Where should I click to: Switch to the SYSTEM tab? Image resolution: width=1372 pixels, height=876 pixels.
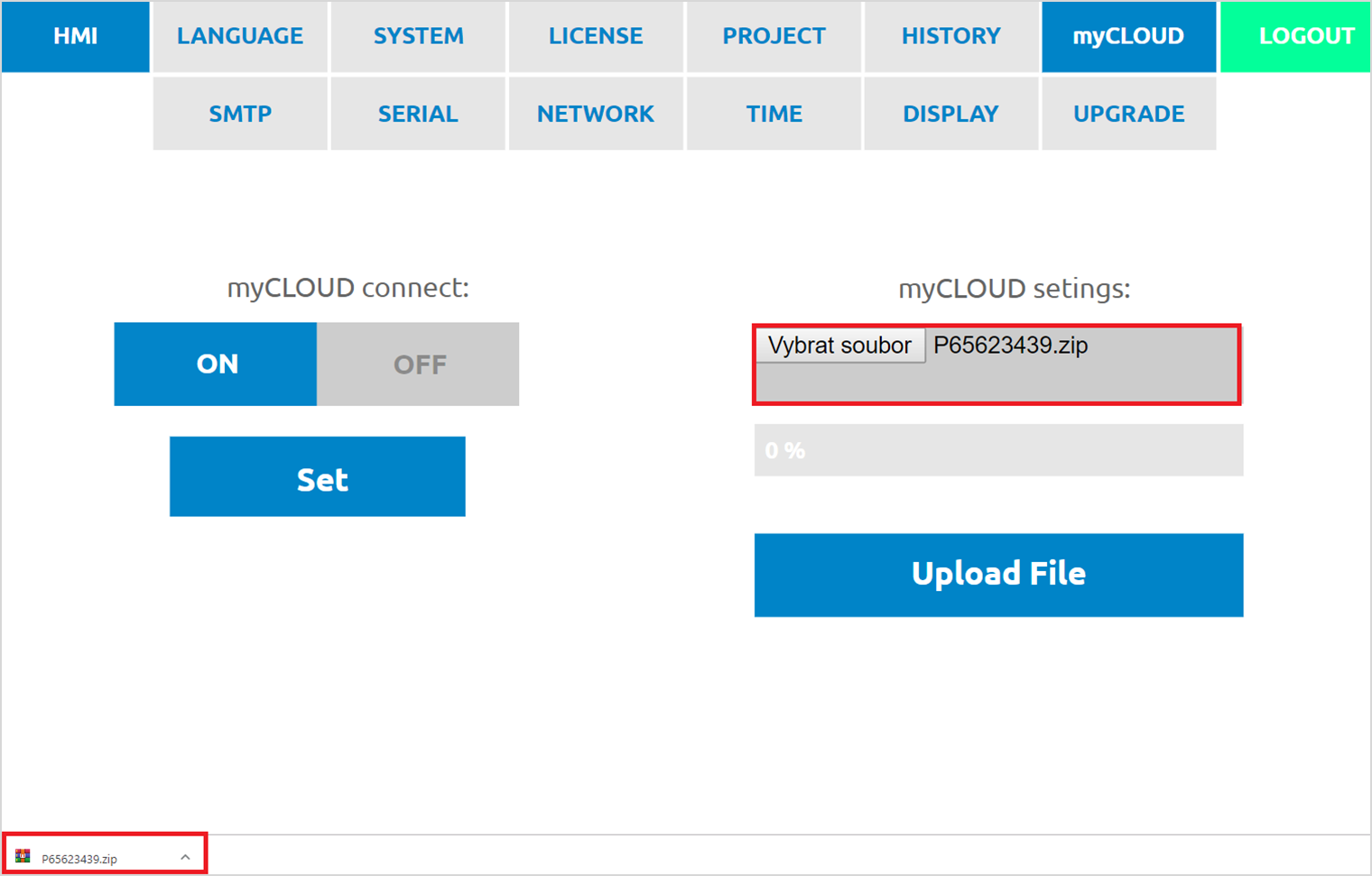(418, 36)
